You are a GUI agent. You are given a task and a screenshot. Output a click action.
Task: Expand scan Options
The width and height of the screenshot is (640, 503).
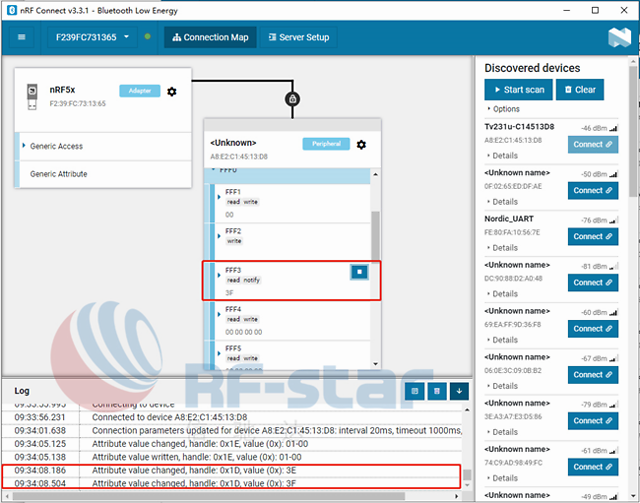(x=503, y=109)
